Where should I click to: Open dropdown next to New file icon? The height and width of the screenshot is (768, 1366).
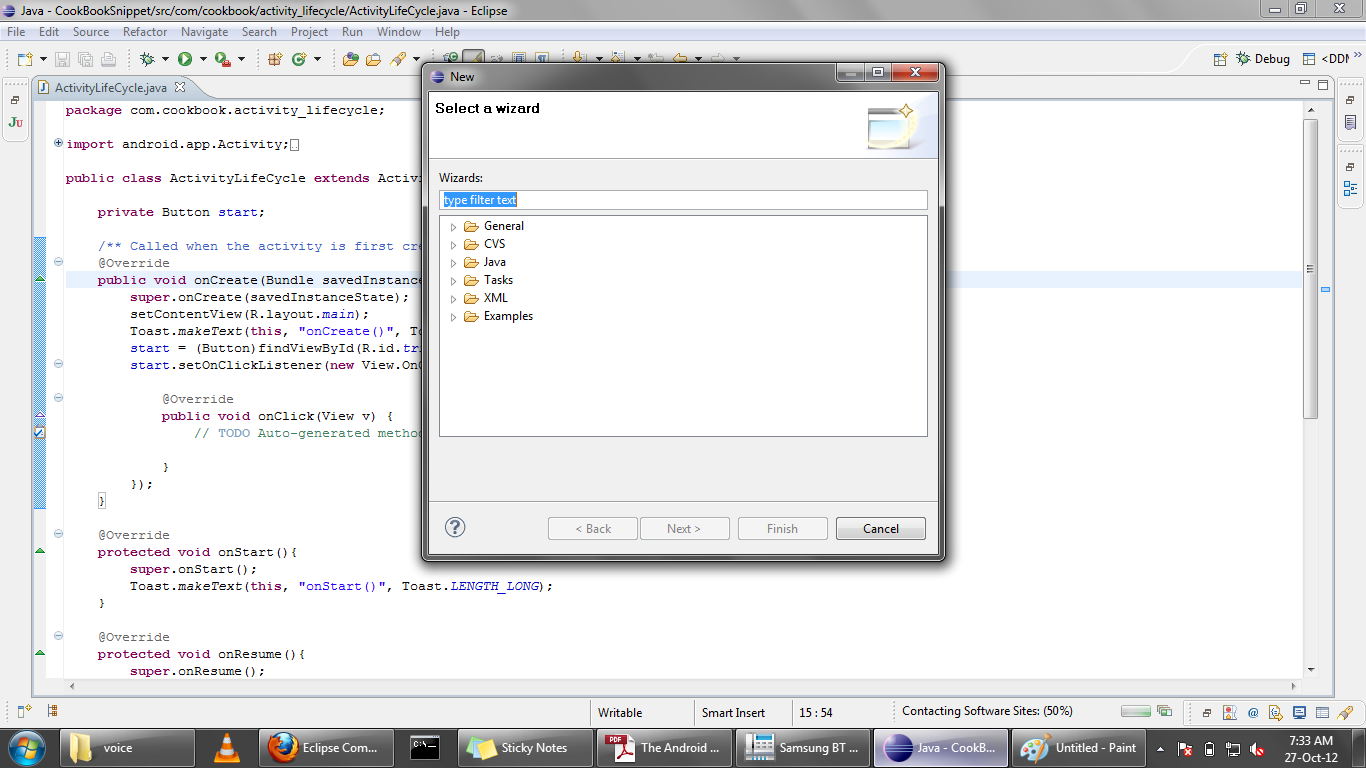coord(43,60)
